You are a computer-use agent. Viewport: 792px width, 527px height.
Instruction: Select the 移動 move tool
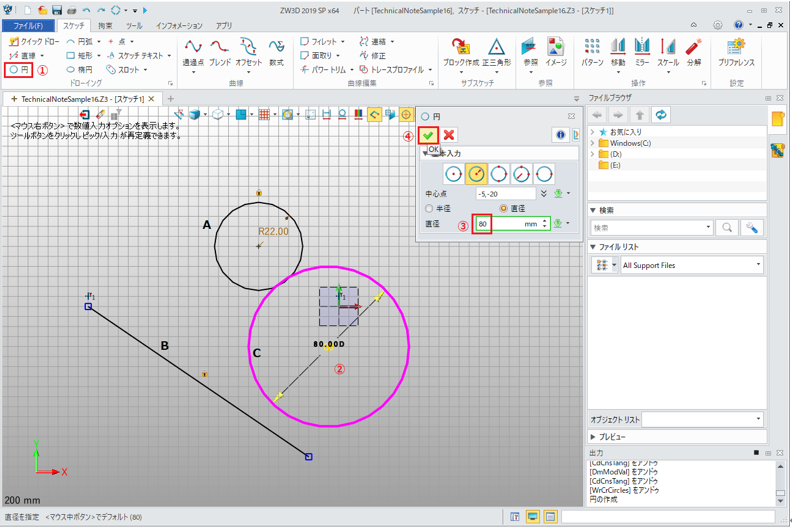(618, 53)
